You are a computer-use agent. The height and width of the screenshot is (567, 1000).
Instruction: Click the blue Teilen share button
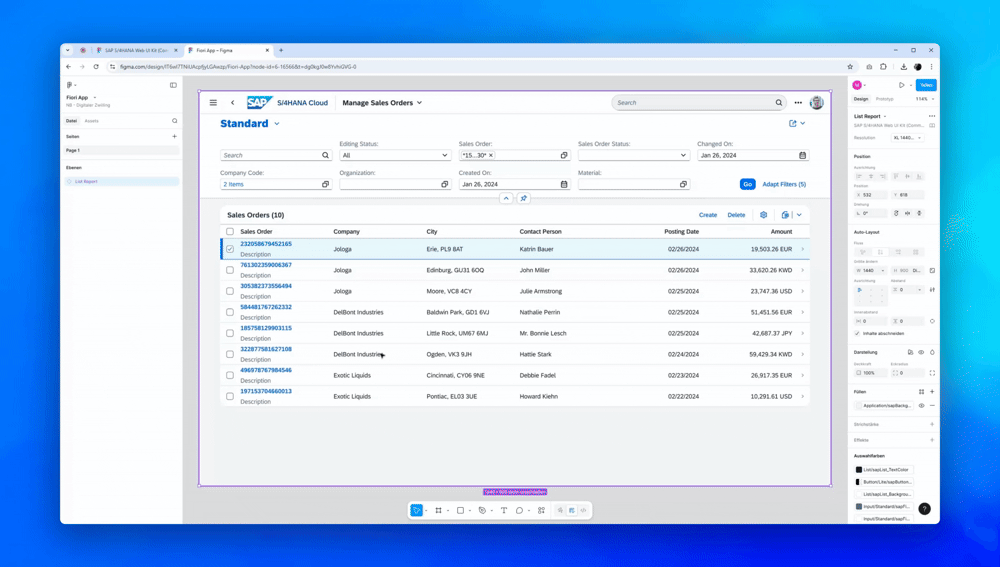926,85
